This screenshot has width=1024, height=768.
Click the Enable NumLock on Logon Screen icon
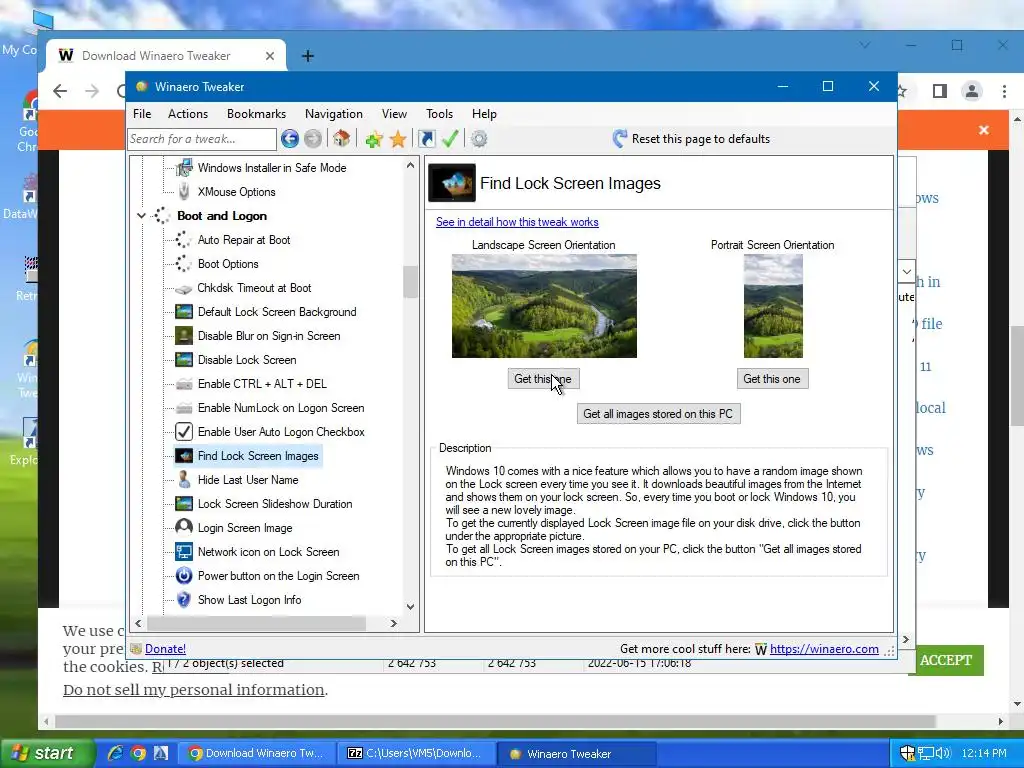coord(184,408)
